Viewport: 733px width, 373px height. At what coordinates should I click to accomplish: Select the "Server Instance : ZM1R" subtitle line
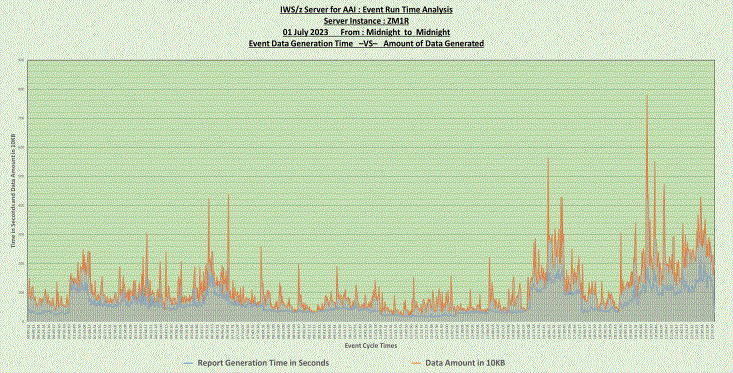(x=366, y=21)
